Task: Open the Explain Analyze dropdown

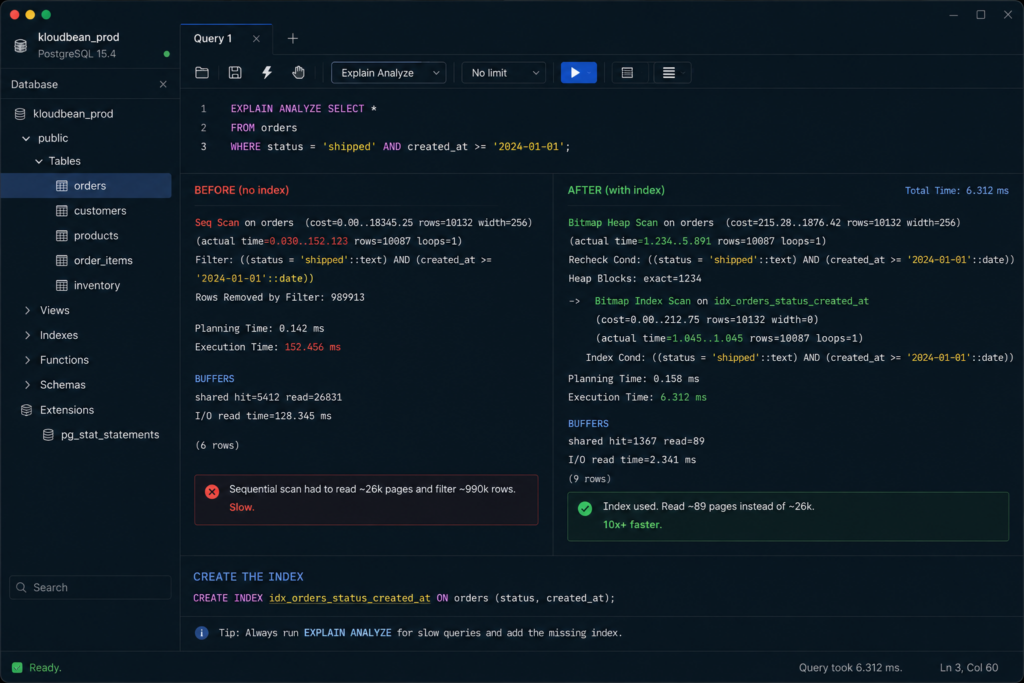Action: click(389, 72)
